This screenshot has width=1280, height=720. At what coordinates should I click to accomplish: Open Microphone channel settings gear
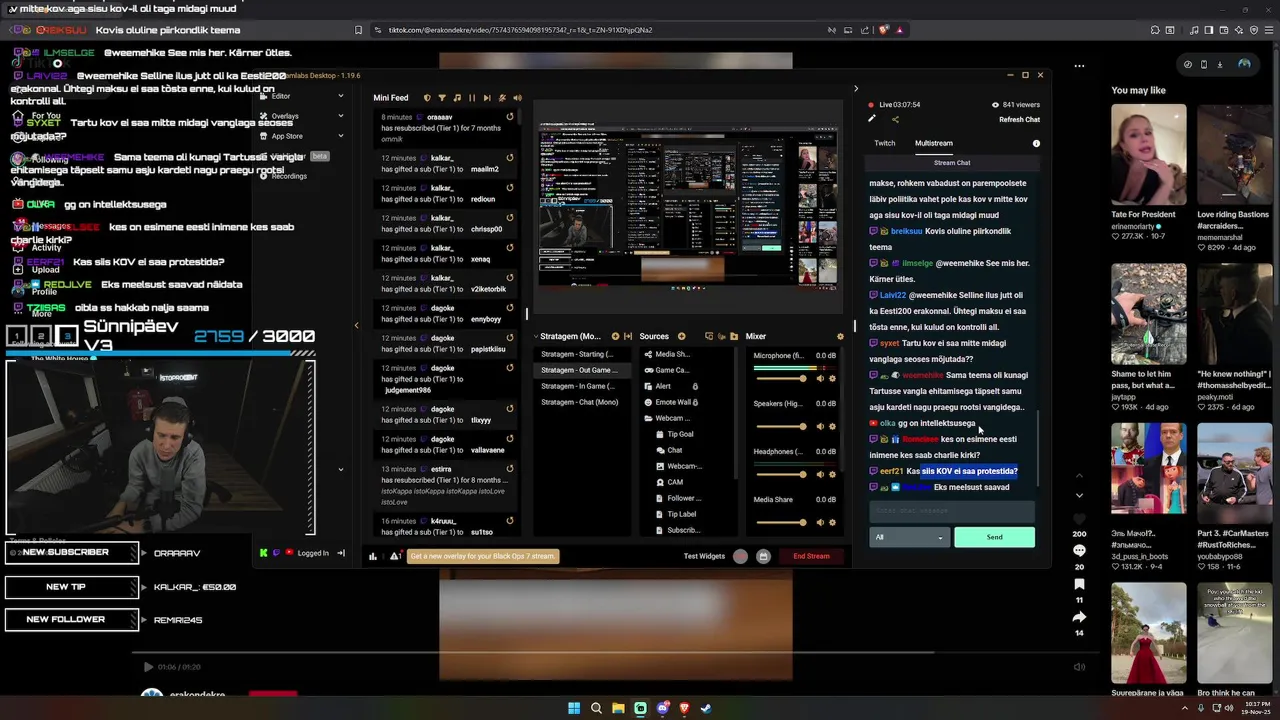pyautogui.click(x=832, y=378)
